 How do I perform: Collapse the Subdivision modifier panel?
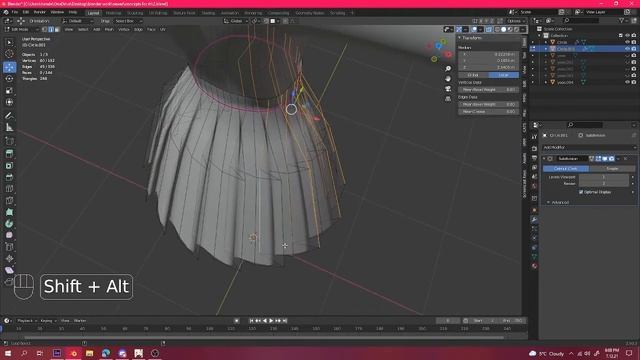click(x=544, y=158)
